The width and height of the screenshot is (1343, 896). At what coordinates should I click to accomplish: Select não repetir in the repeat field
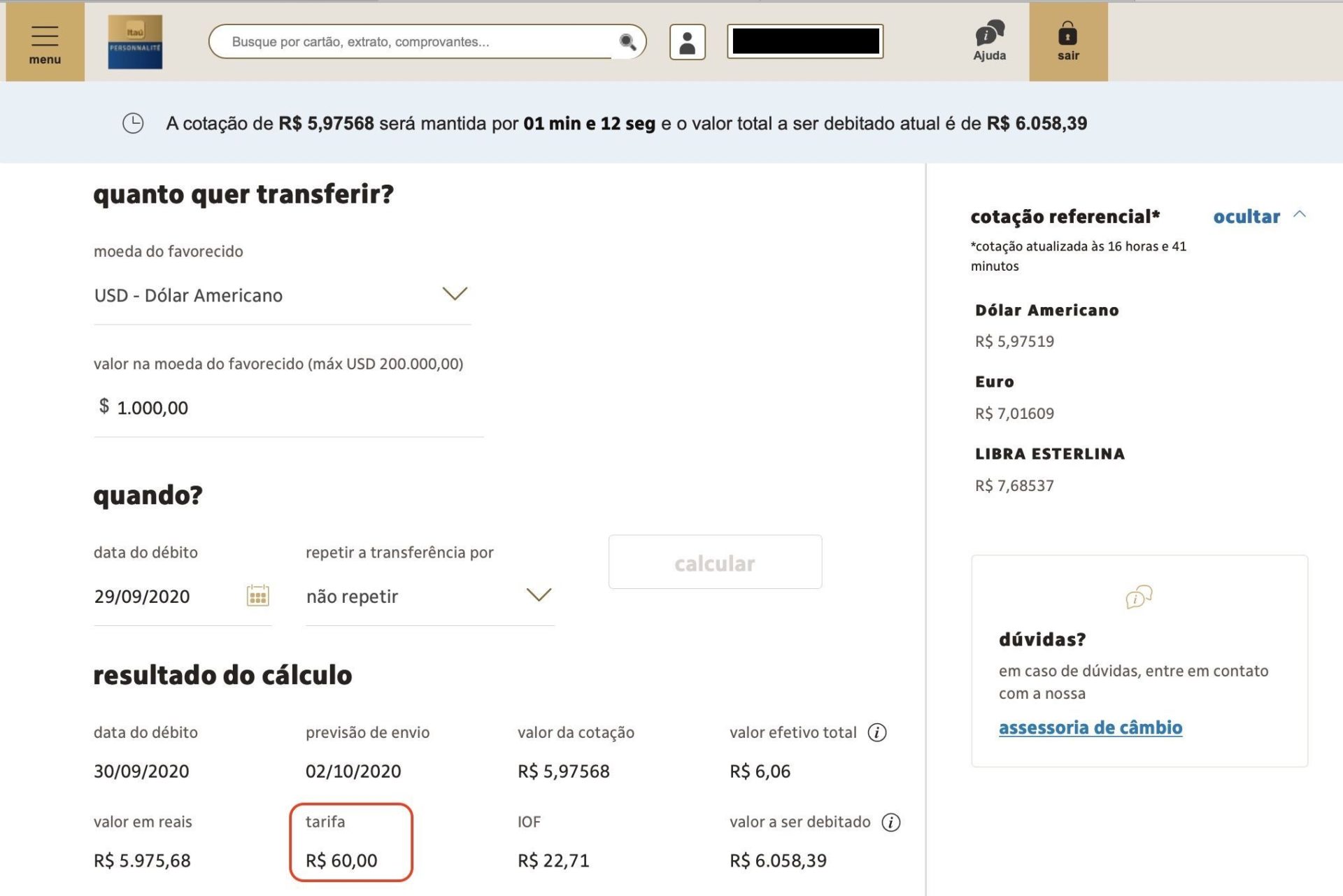pyautogui.click(x=352, y=596)
